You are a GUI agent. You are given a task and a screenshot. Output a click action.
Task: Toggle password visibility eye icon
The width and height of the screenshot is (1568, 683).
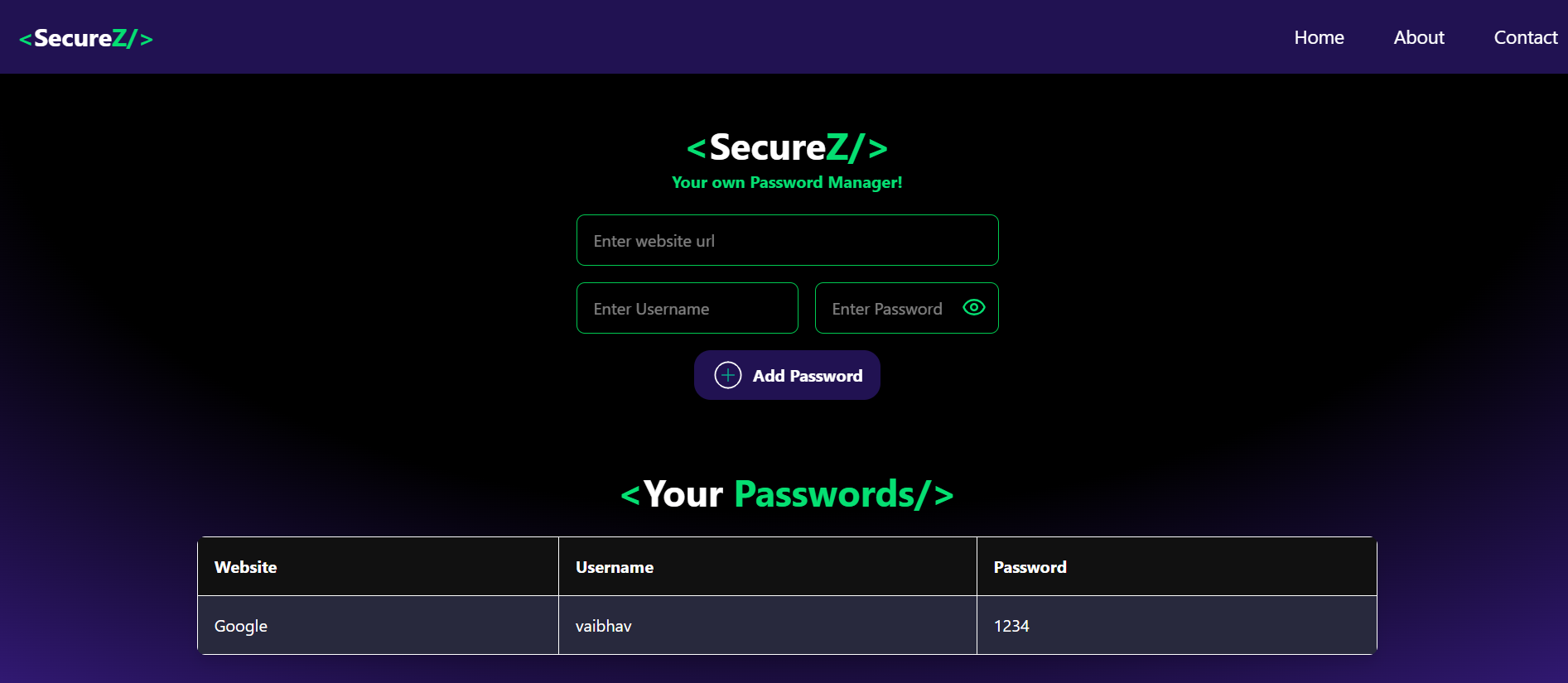coord(974,307)
